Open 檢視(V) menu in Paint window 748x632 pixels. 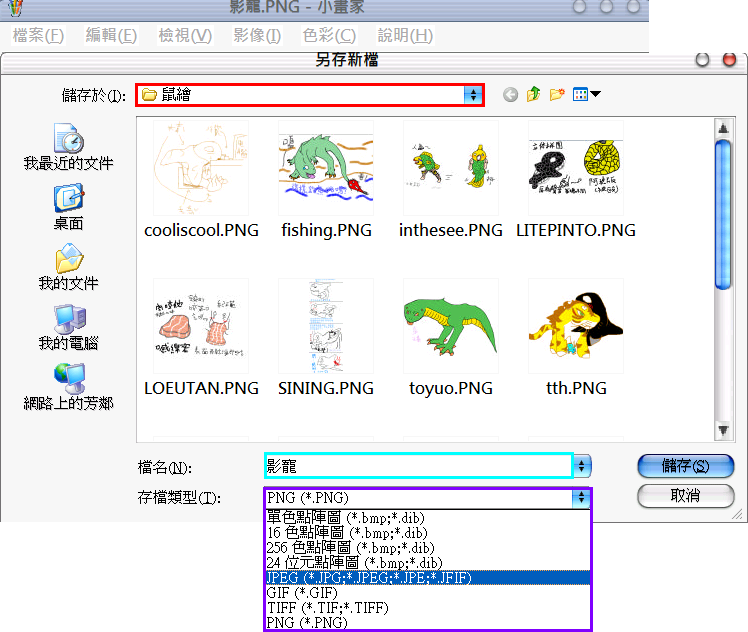[x=185, y=35]
